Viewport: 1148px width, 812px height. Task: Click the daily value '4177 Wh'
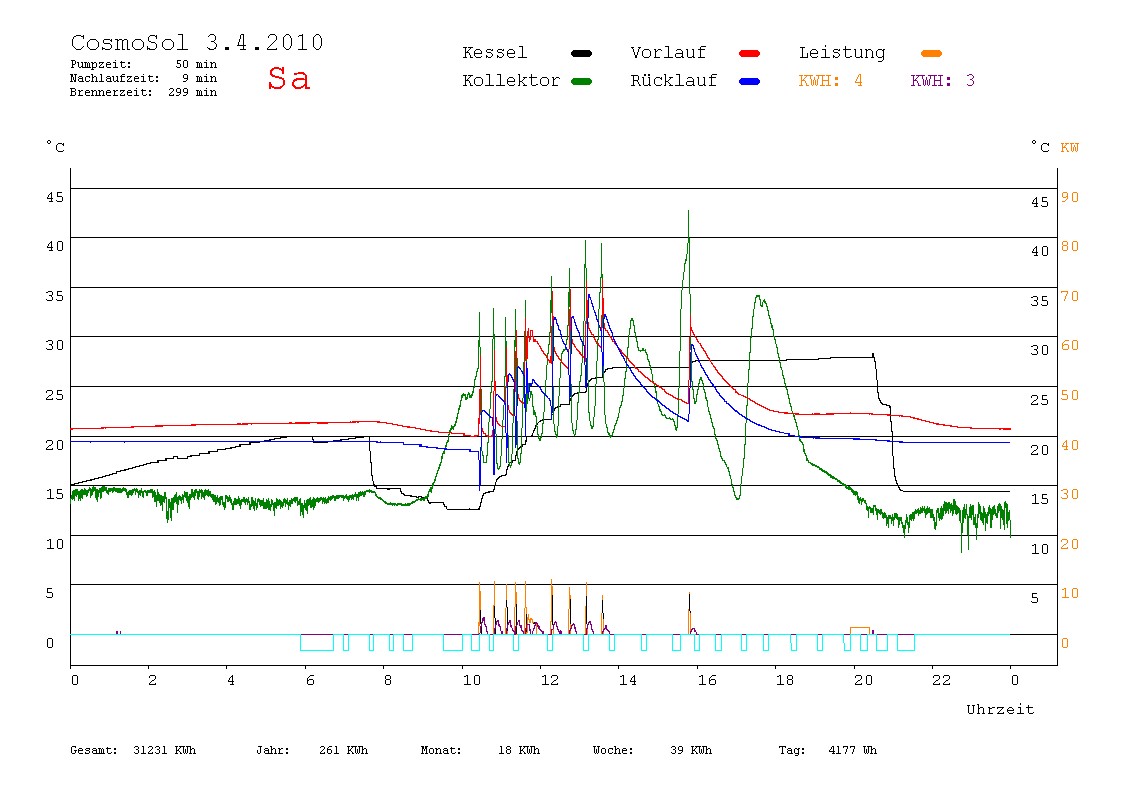coord(852,750)
